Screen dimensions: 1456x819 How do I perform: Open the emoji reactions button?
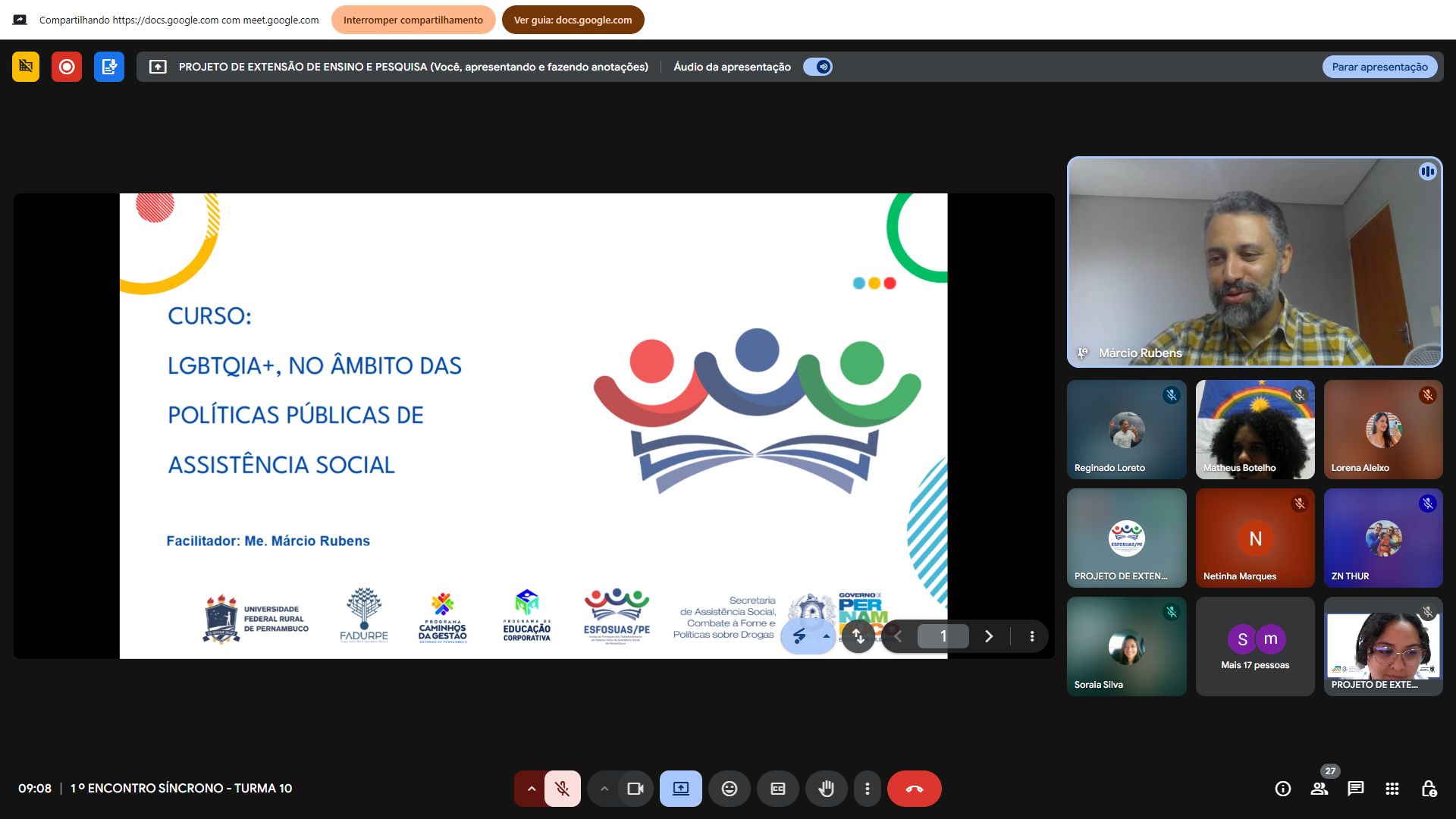click(x=729, y=789)
